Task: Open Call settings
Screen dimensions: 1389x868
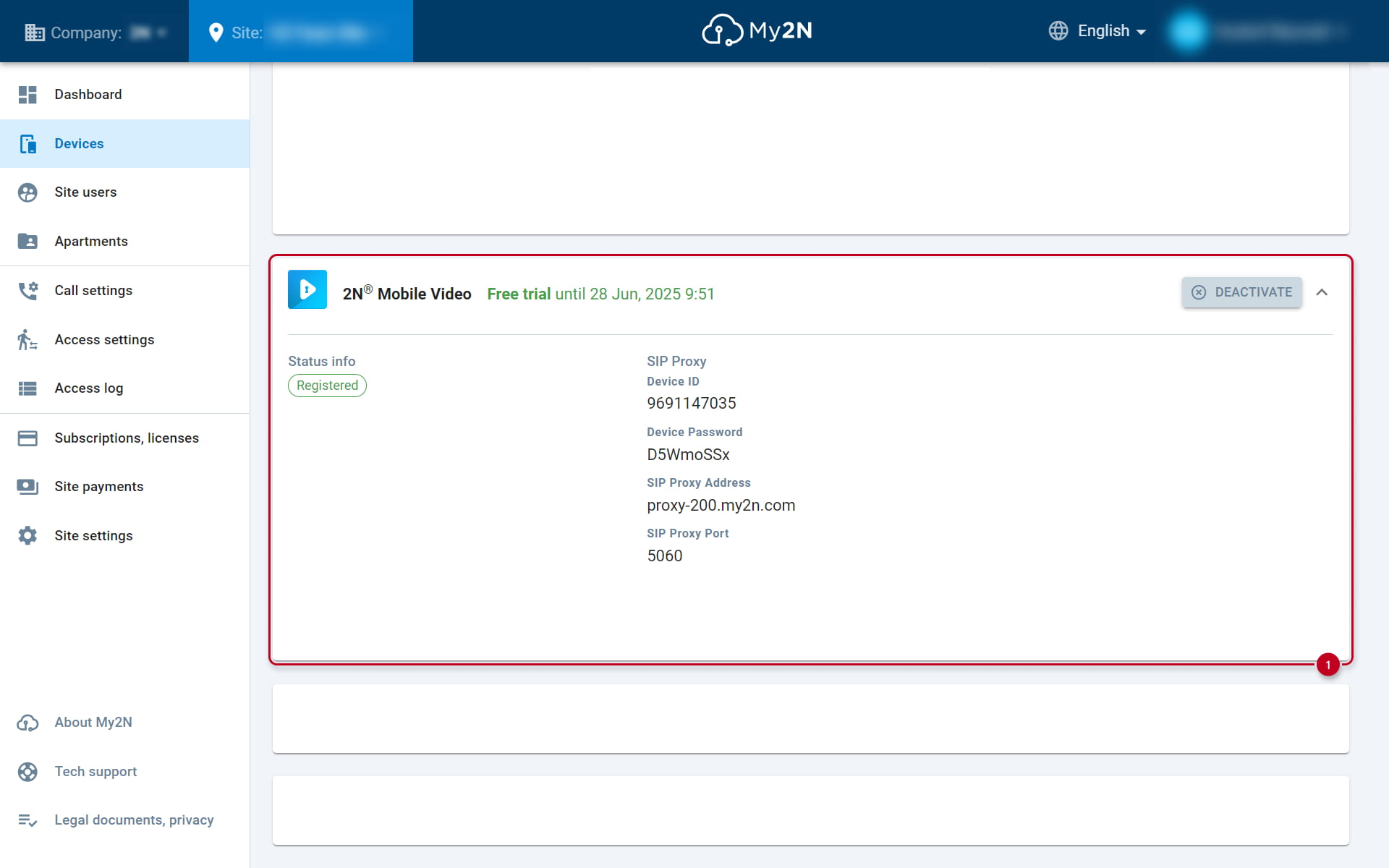Action: point(124,291)
